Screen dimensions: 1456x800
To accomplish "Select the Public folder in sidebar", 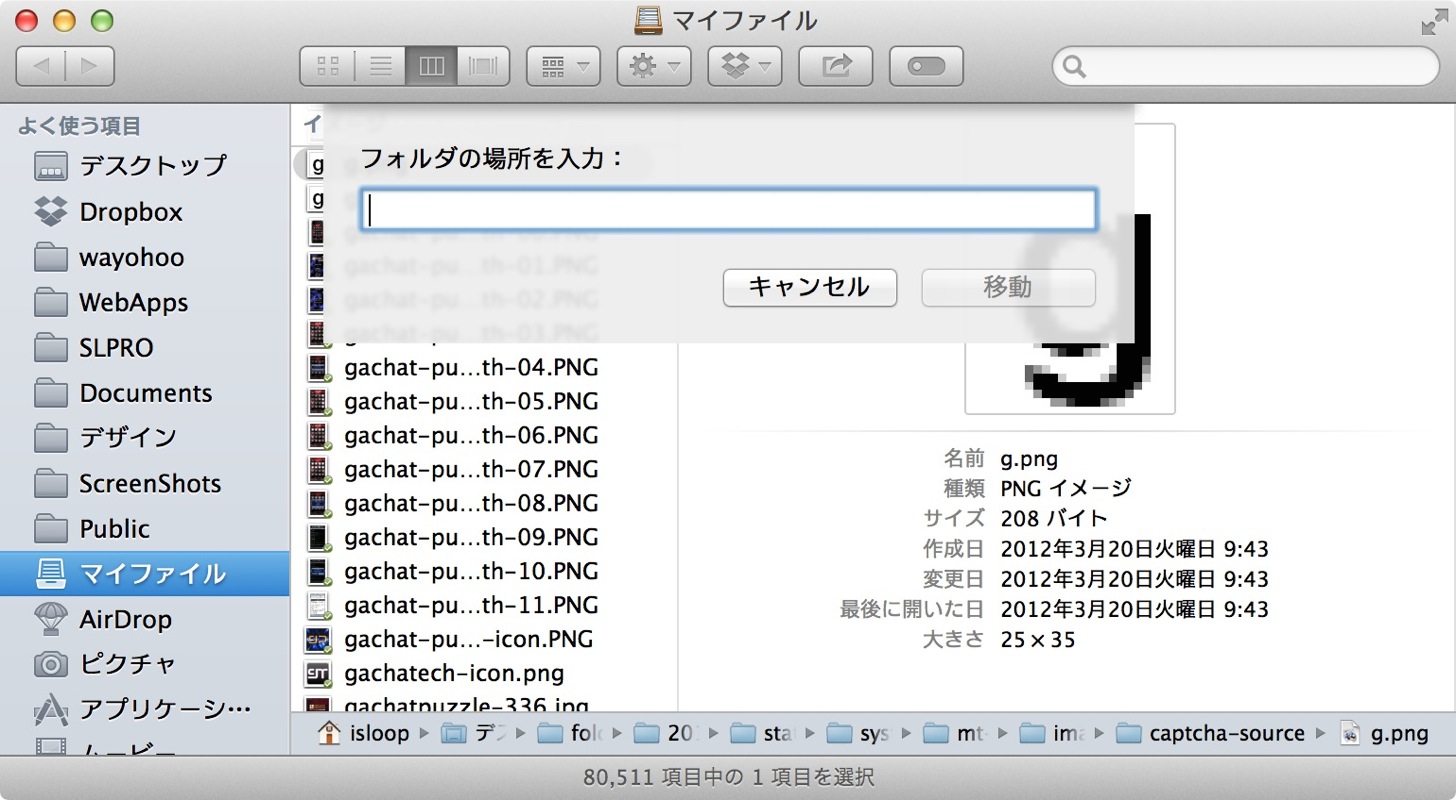I will tap(145, 529).
